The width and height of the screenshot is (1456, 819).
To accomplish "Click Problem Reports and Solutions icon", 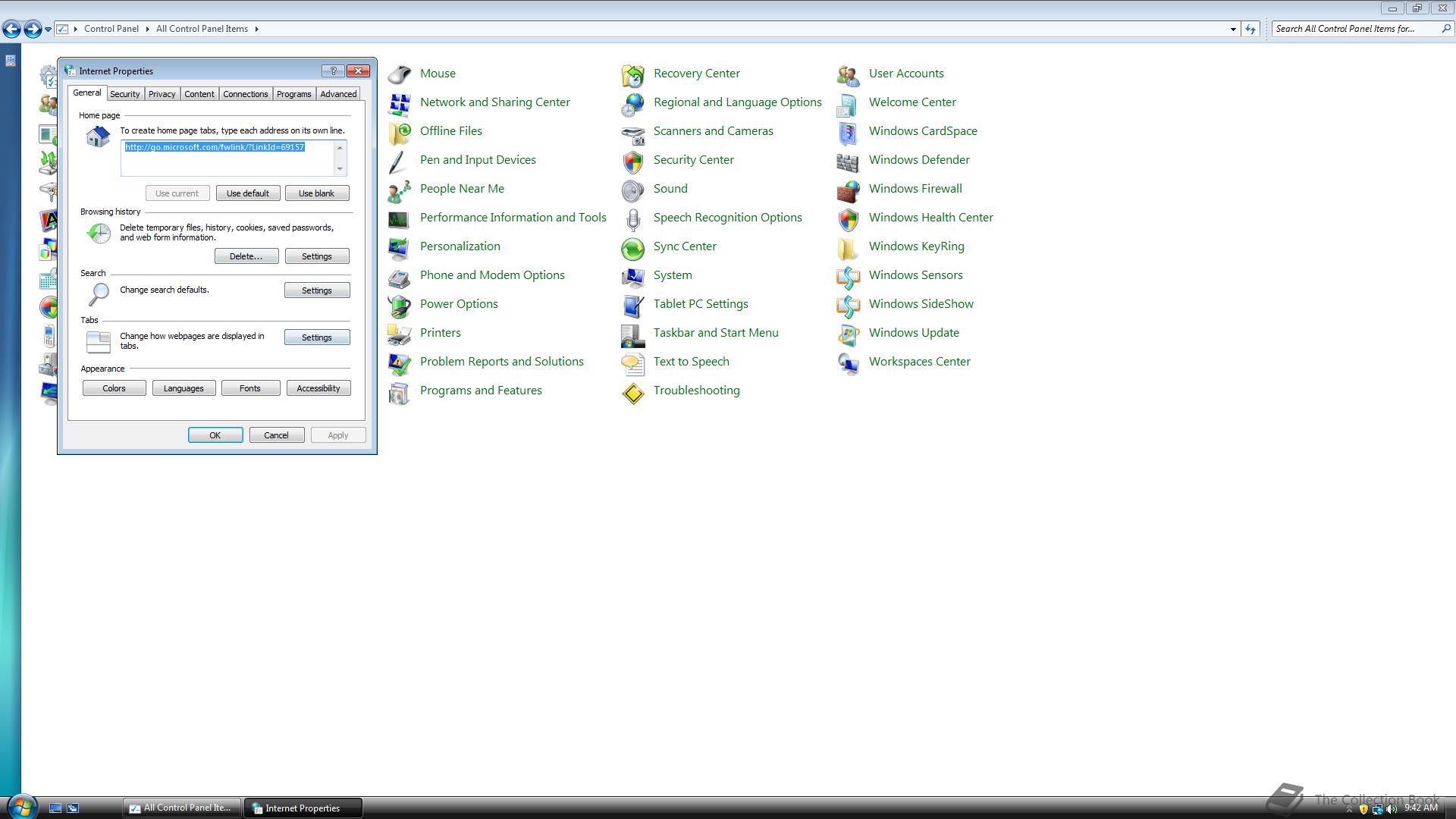I will point(399,362).
